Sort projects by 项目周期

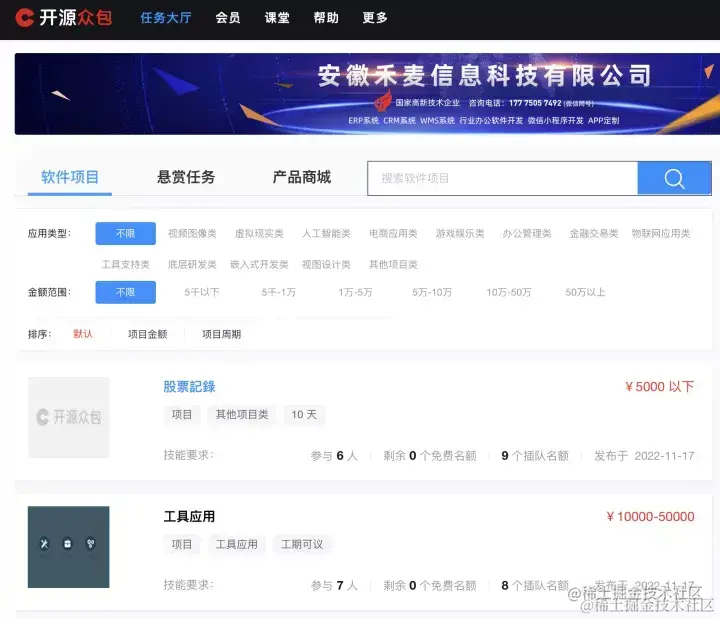click(221, 334)
